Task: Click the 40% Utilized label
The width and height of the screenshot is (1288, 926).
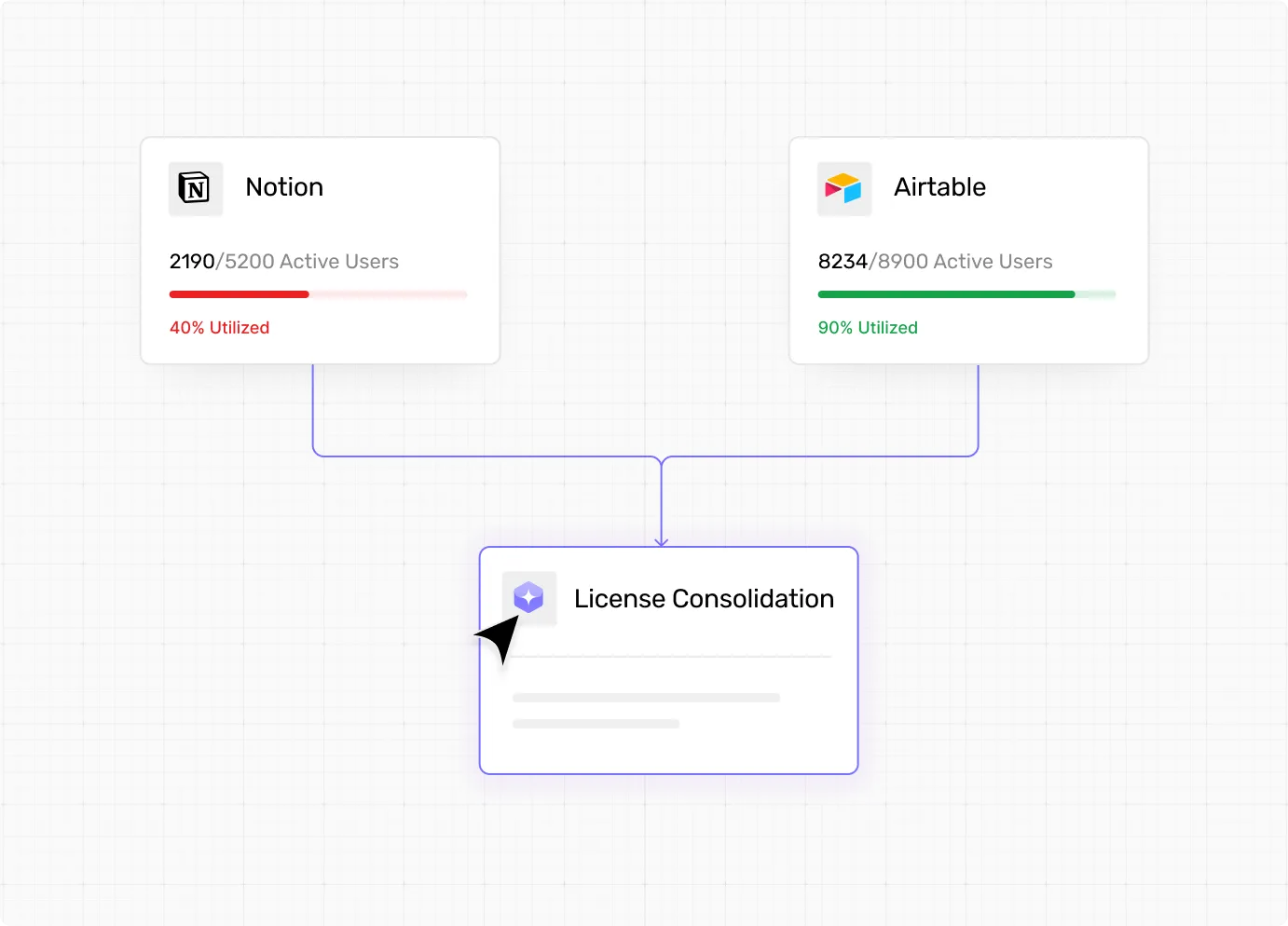Action: tap(219, 328)
